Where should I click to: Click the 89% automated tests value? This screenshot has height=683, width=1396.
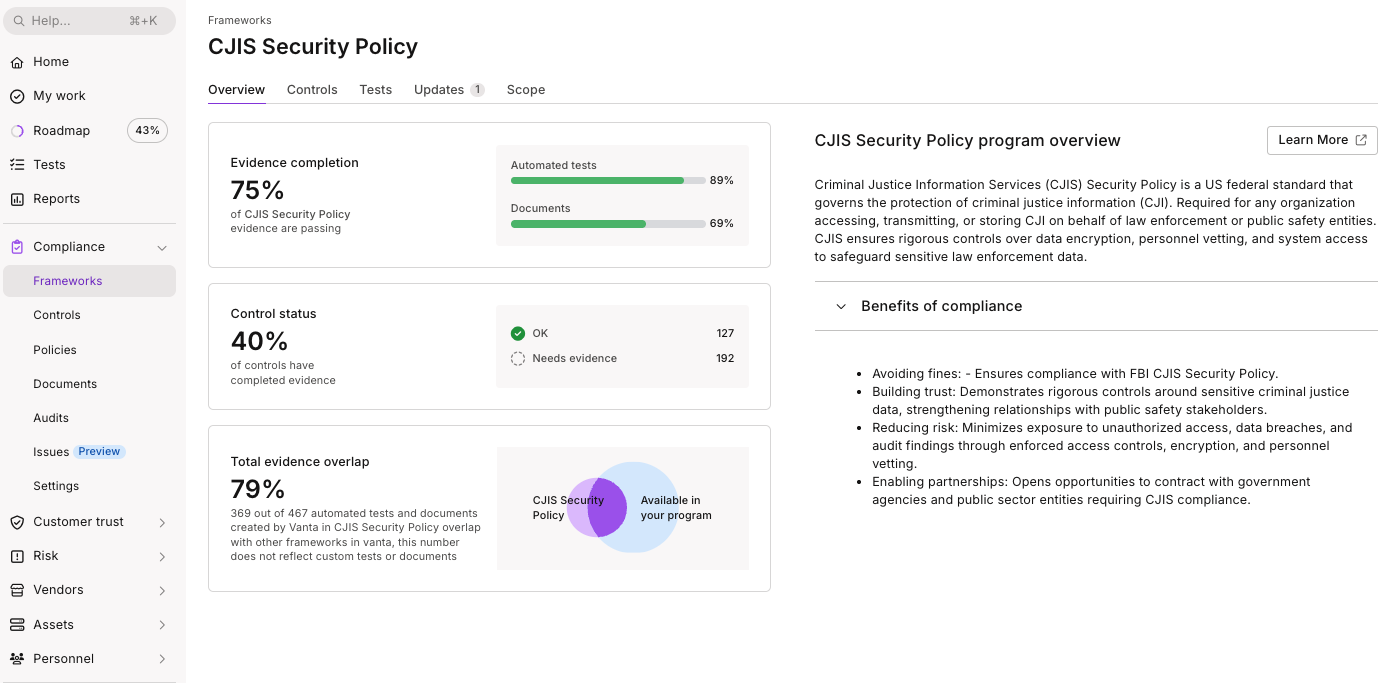[x=722, y=181]
